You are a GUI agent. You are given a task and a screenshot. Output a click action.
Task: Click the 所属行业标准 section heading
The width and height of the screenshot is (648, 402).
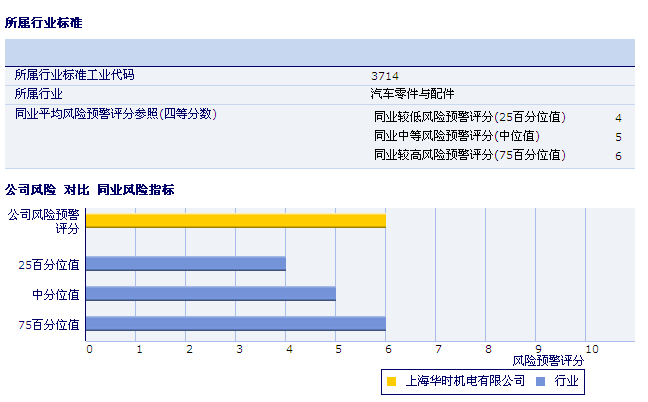[44, 22]
